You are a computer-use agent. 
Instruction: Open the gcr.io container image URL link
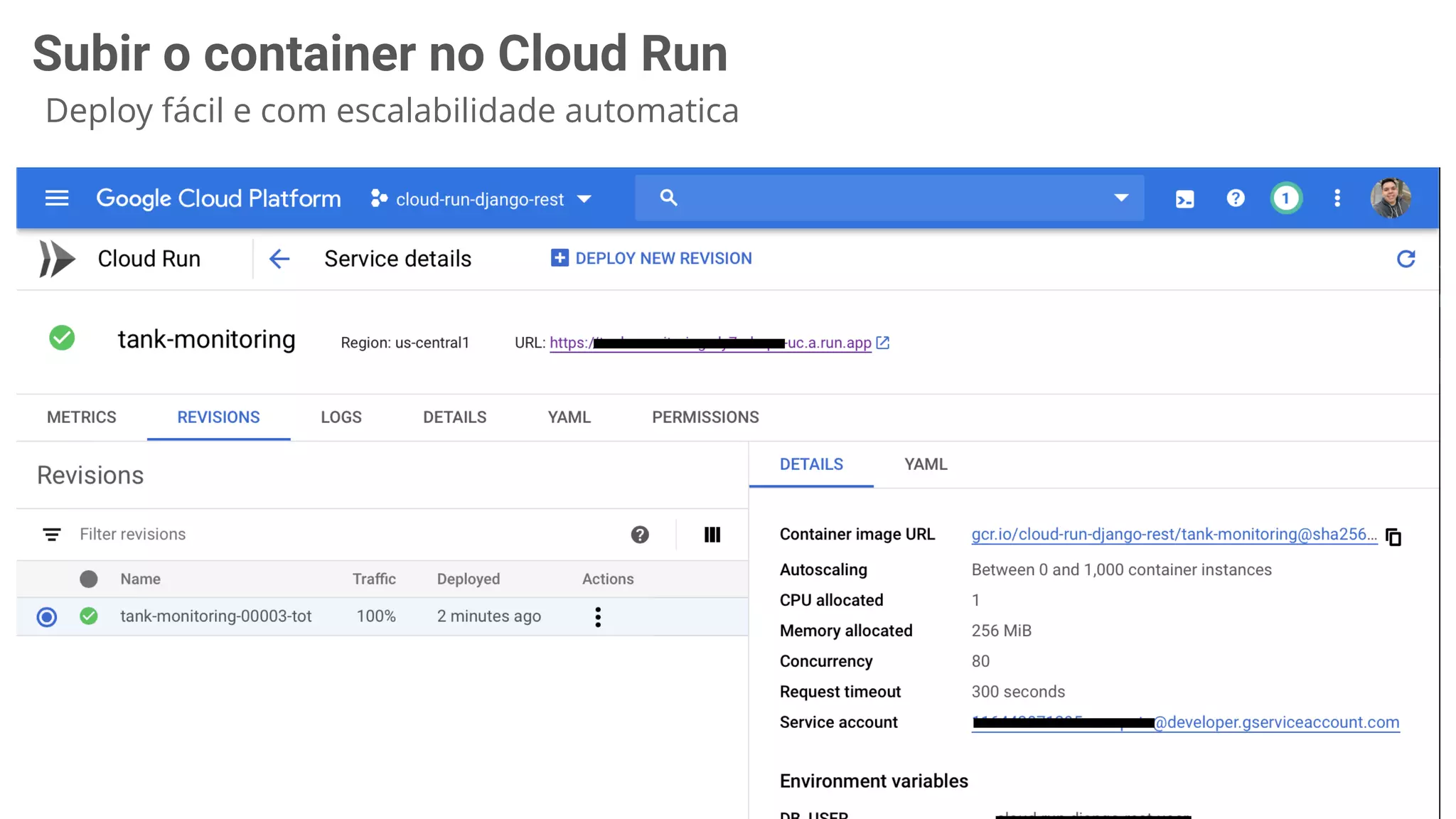coord(1174,535)
